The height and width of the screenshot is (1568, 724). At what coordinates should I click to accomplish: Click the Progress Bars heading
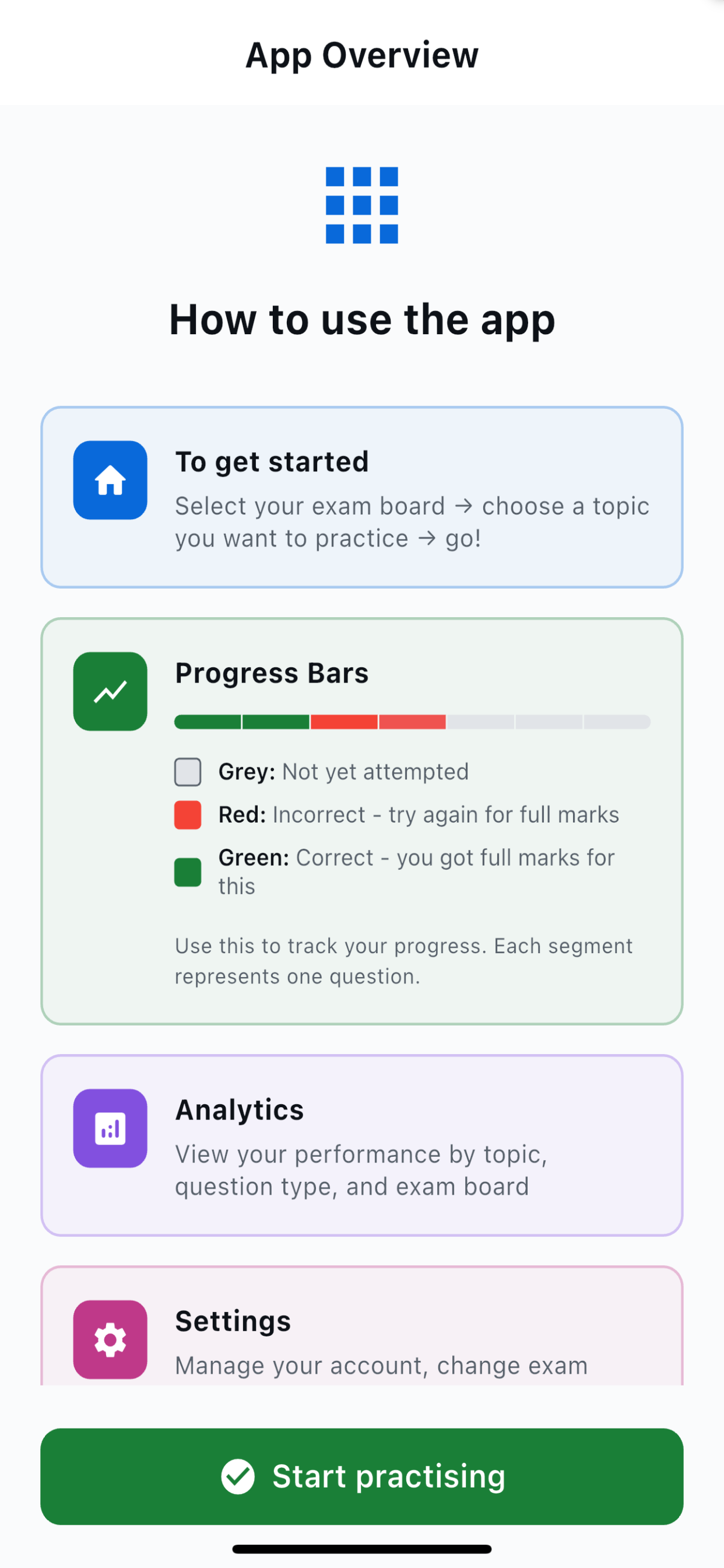(x=272, y=673)
